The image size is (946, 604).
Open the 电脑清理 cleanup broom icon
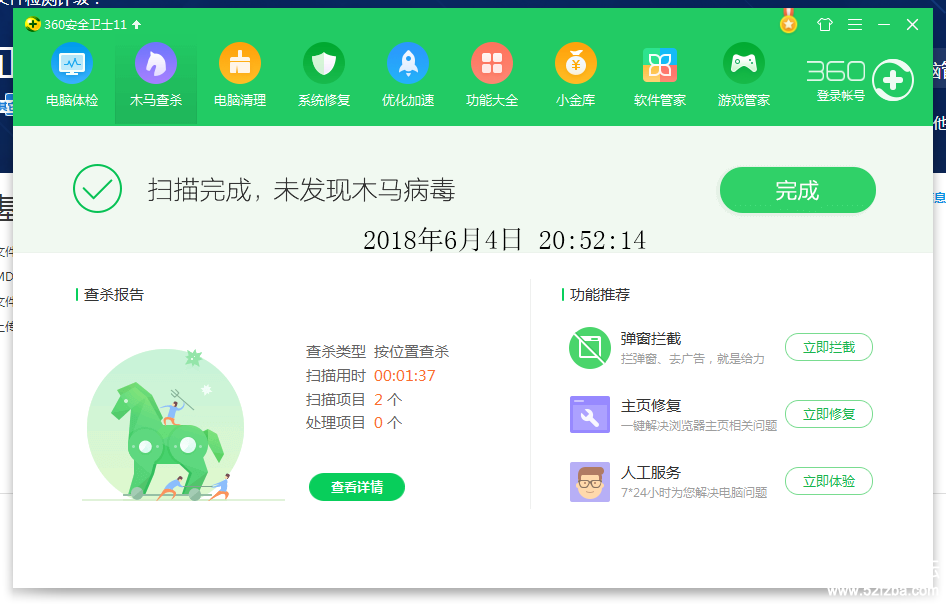pos(240,63)
